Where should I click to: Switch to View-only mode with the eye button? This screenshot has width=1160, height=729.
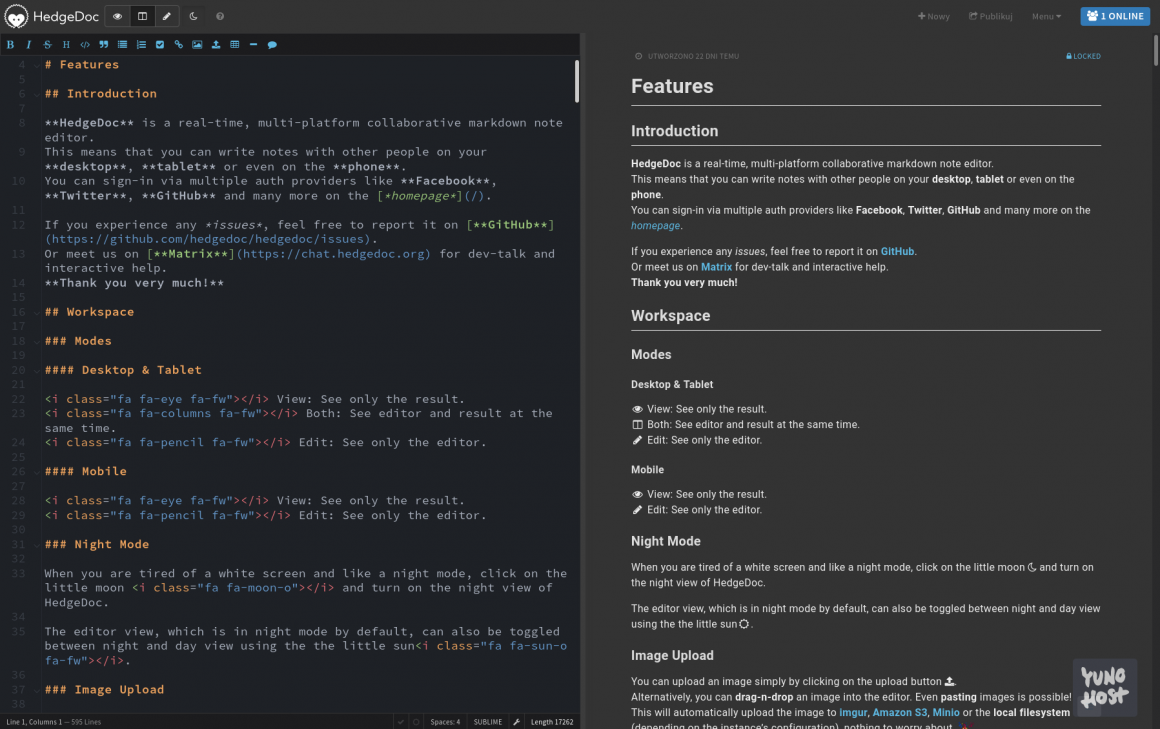(x=118, y=16)
